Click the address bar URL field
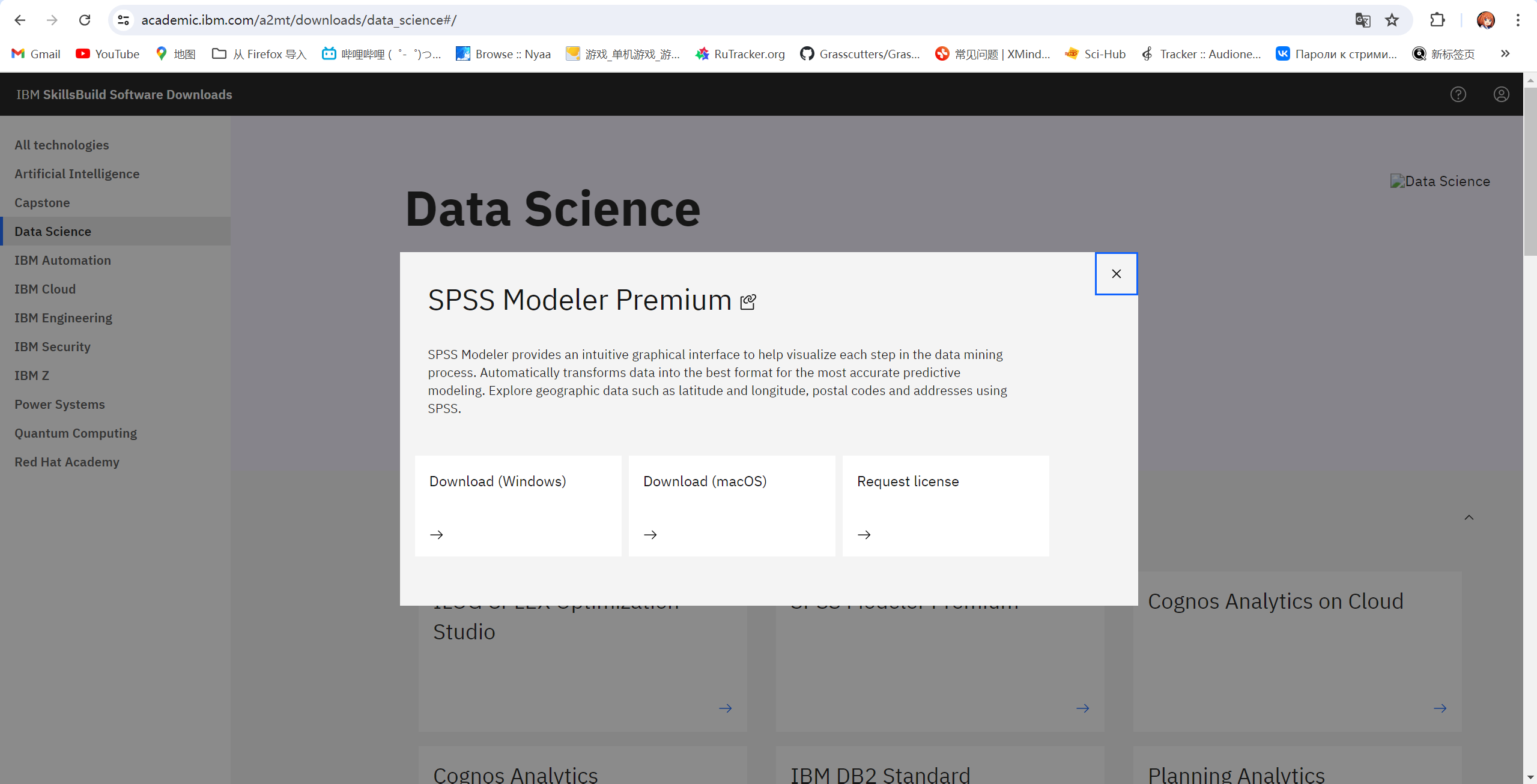This screenshot has height=784, width=1537. 721,20
